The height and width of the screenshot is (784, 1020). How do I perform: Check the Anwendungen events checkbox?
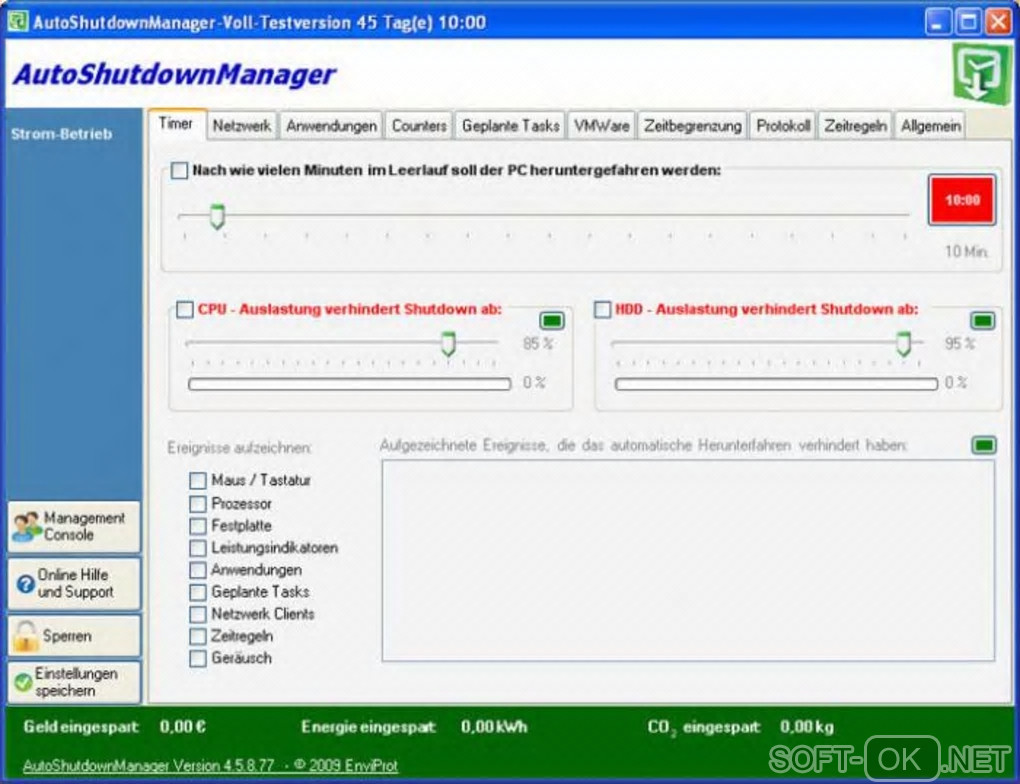[x=198, y=570]
